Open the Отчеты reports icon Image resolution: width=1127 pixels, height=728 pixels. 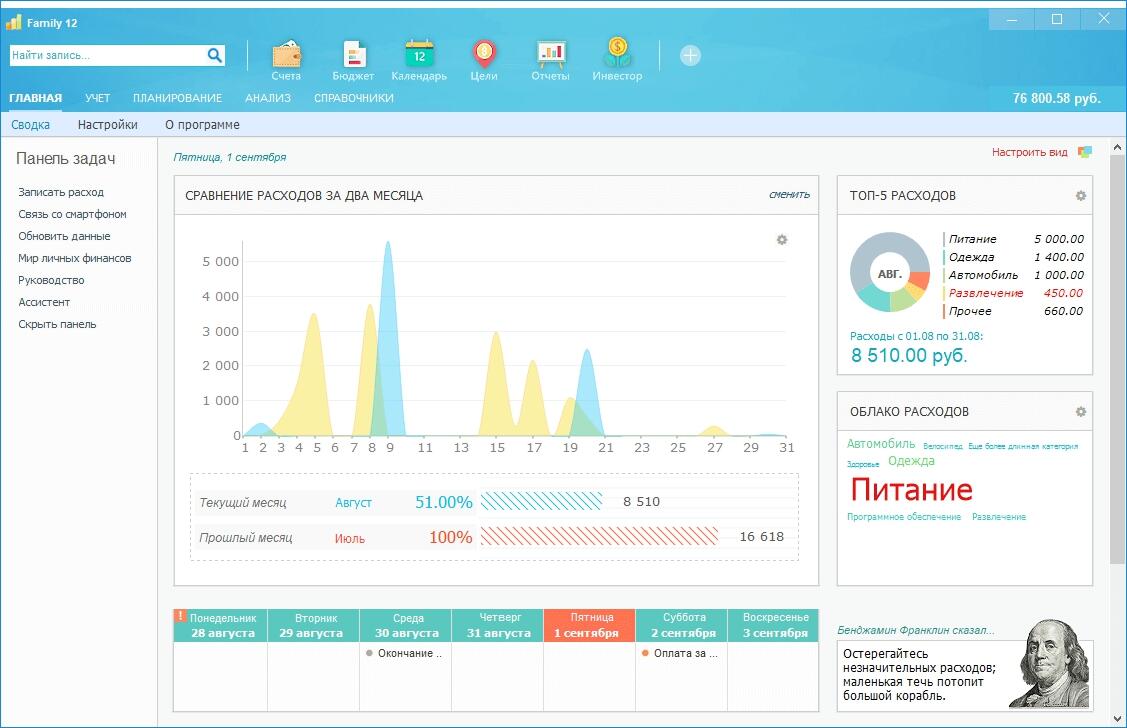coord(550,54)
